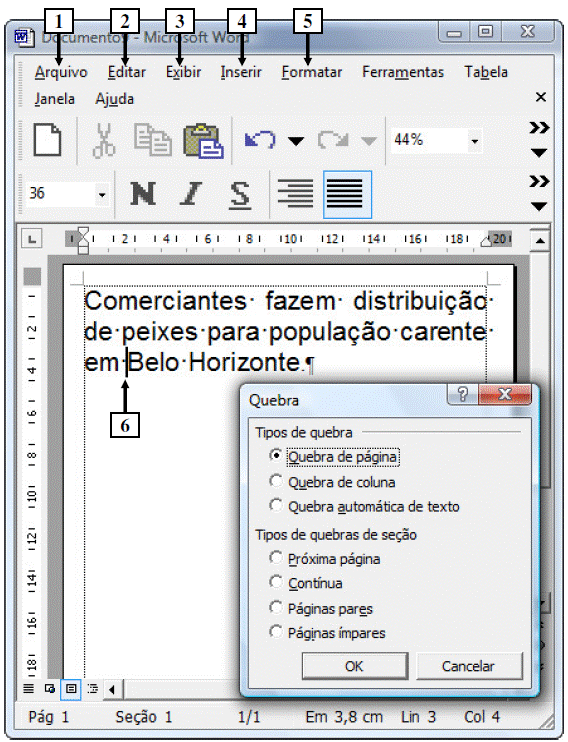Click the Col 4 status bar entry
Screen dimensions: 568x742
click(x=482, y=717)
